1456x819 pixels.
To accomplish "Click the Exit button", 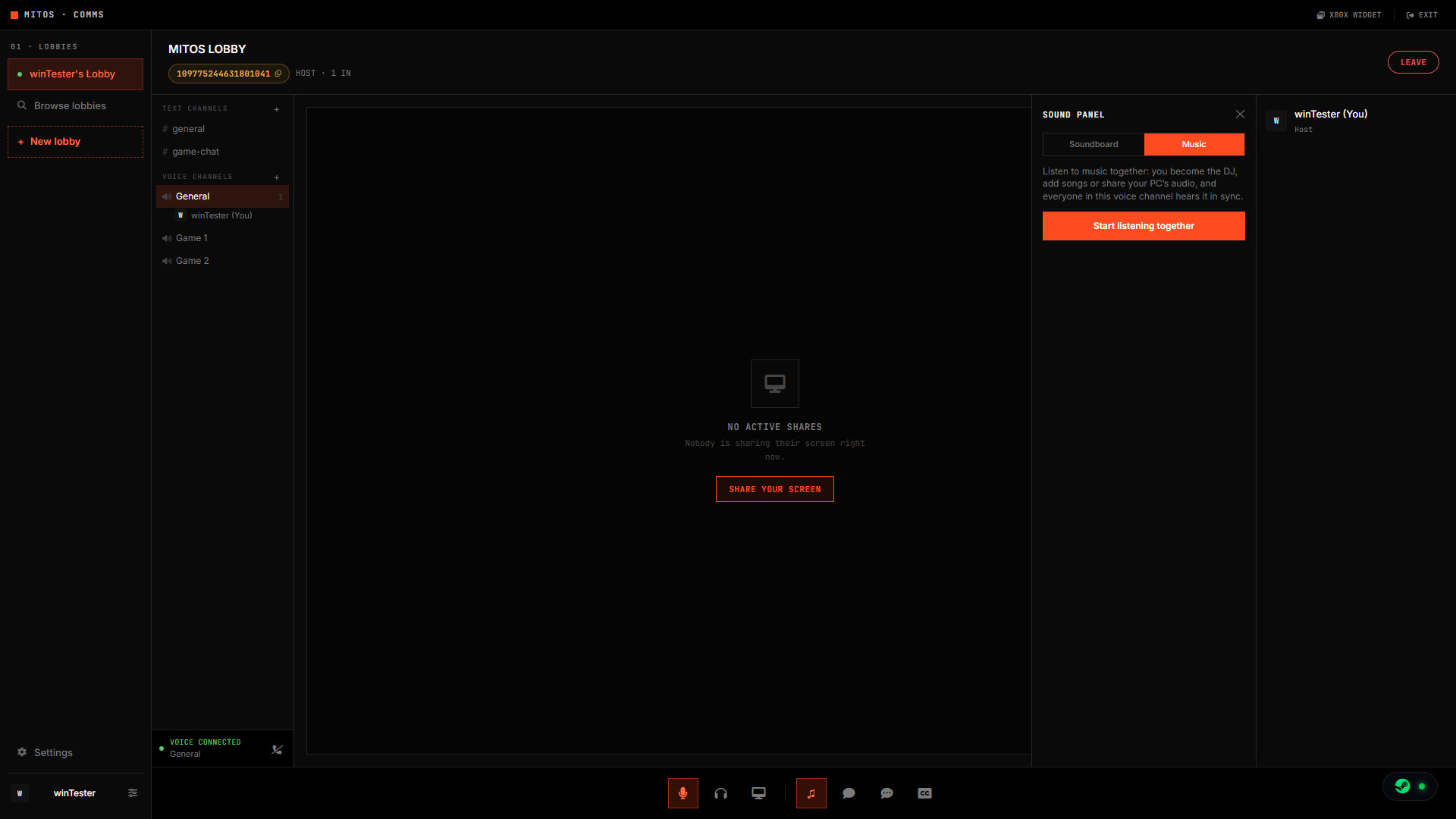I will tap(1422, 15).
